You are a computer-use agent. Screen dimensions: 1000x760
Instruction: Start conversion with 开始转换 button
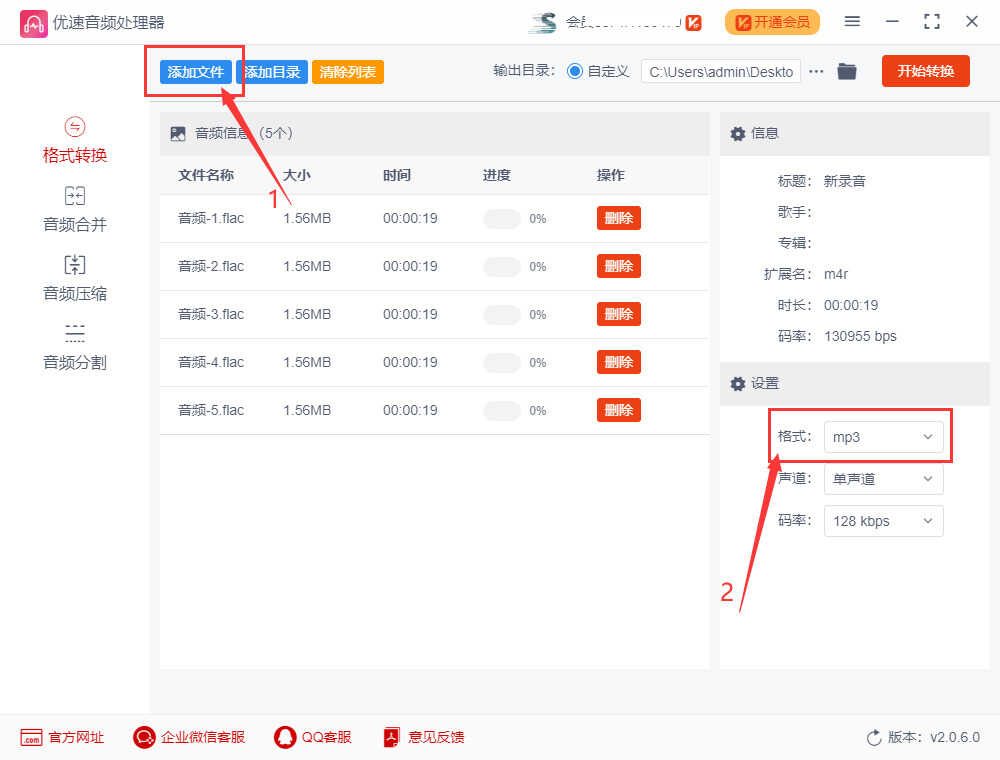coord(925,71)
